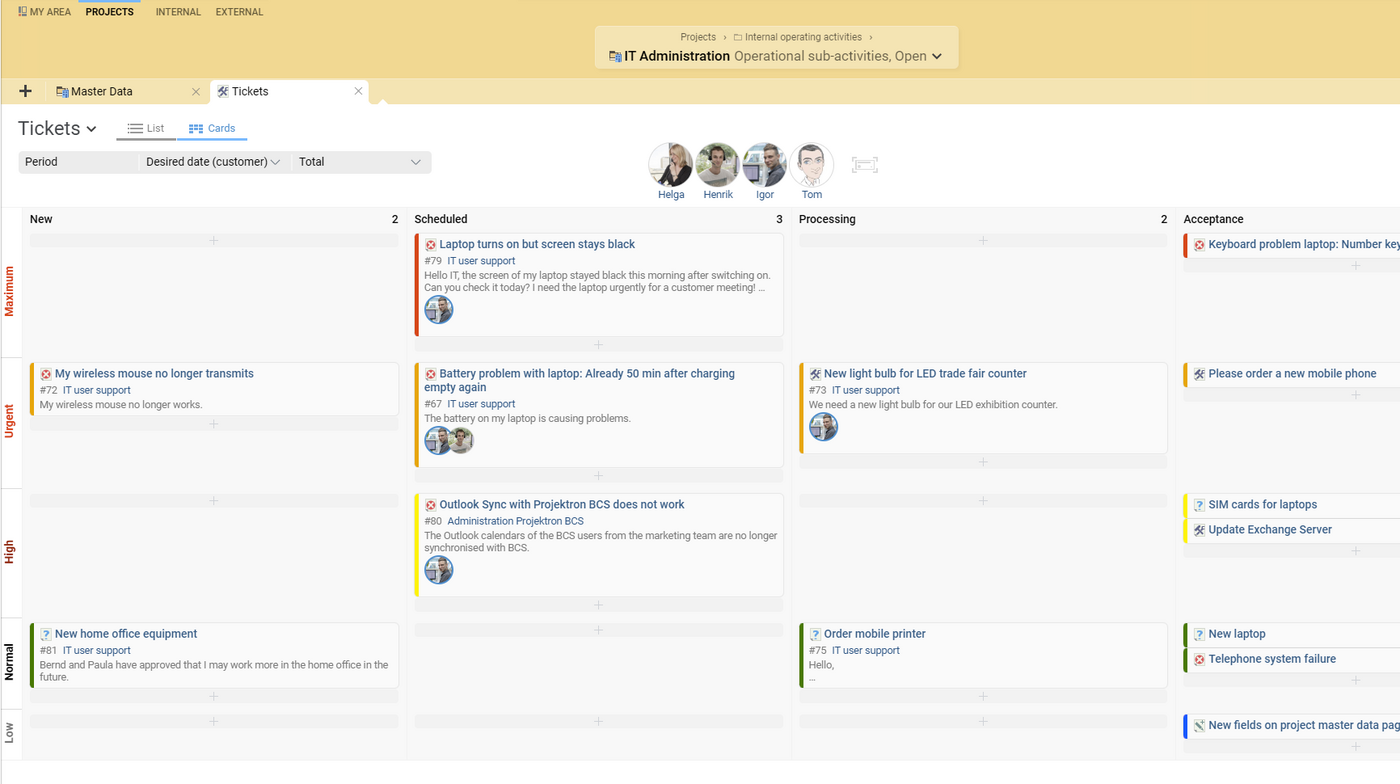Screen dimensions: 1400x784
Task: Open the new tab plus icon
Action: 25,91
